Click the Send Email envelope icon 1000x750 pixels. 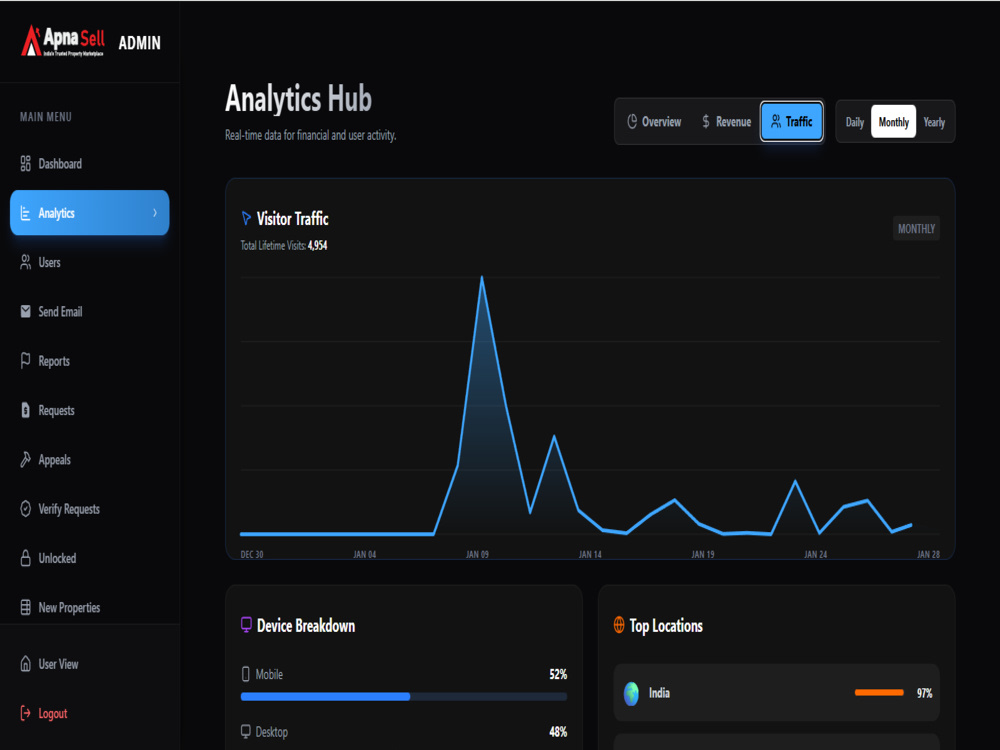(x=26, y=311)
